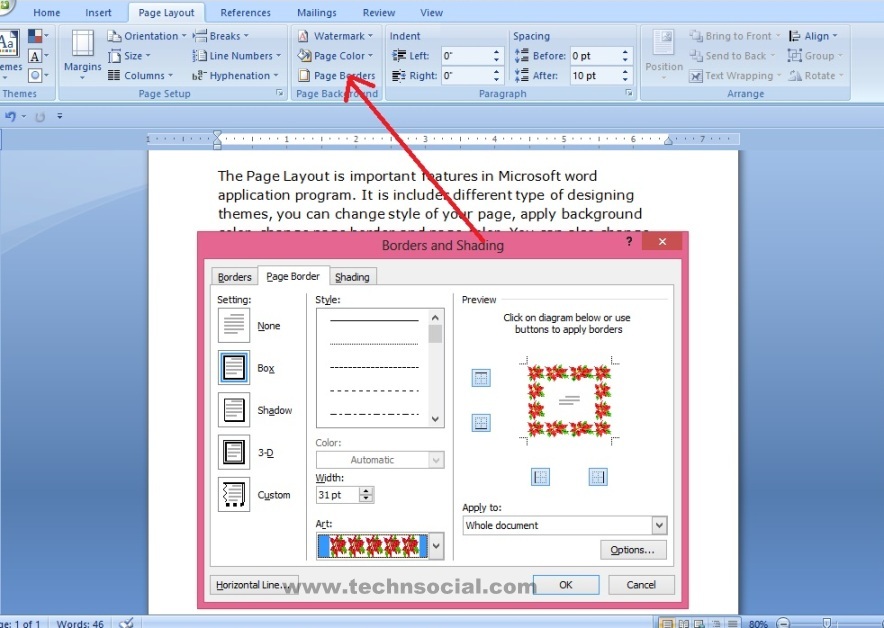
Task: Open the Art border dropdown
Action: pos(434,545)
